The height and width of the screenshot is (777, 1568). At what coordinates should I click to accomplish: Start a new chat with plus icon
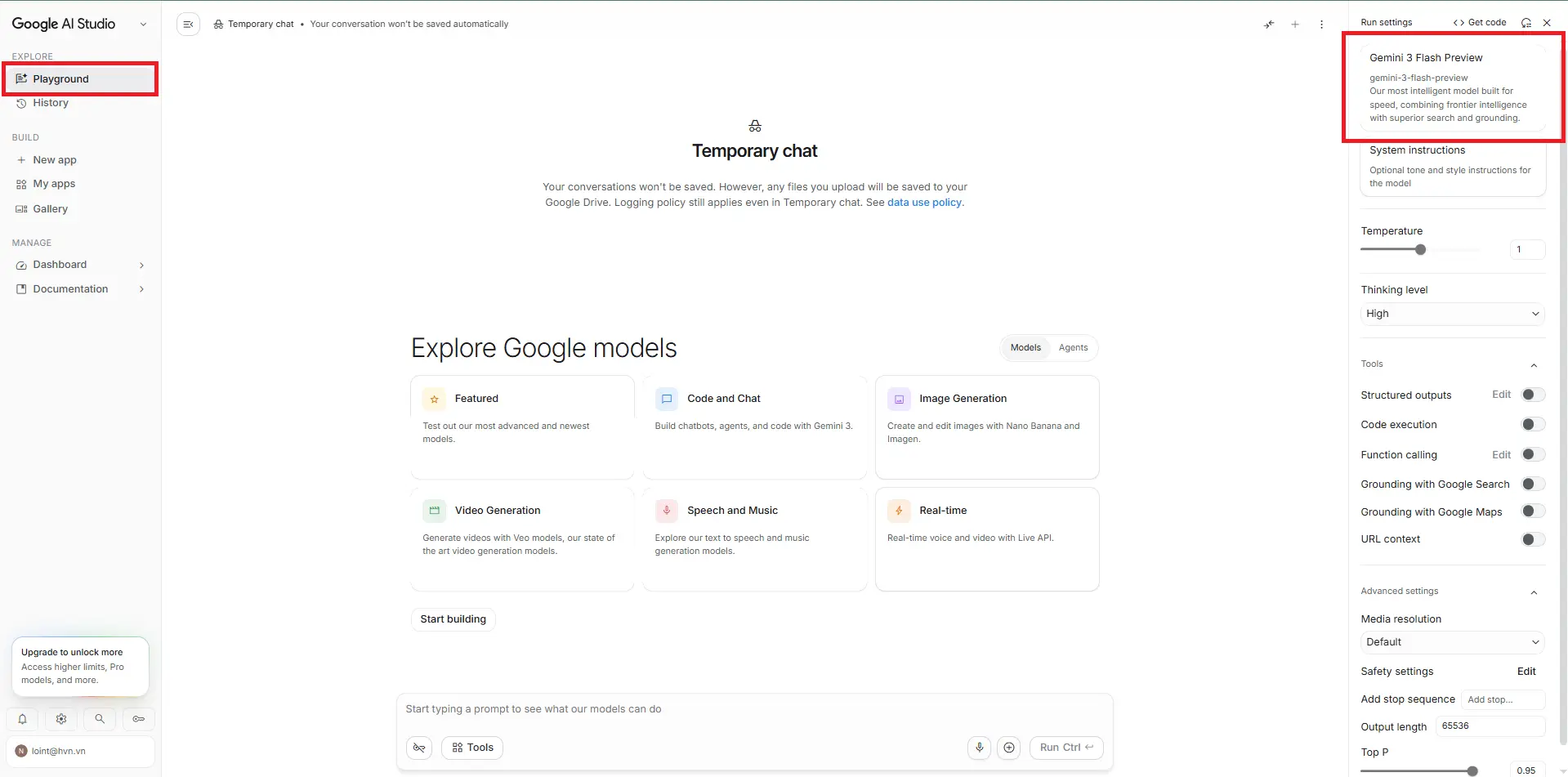tap(1295, 25)
